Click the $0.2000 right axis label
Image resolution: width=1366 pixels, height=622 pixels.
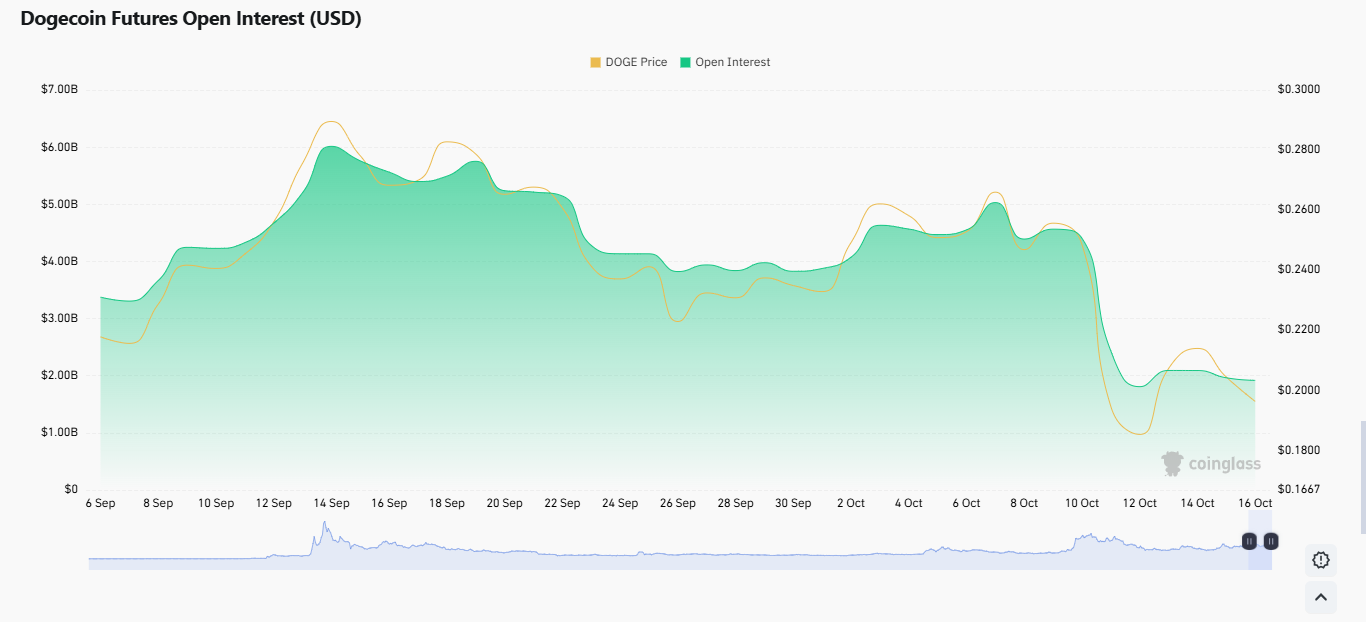pos(1299,390)
